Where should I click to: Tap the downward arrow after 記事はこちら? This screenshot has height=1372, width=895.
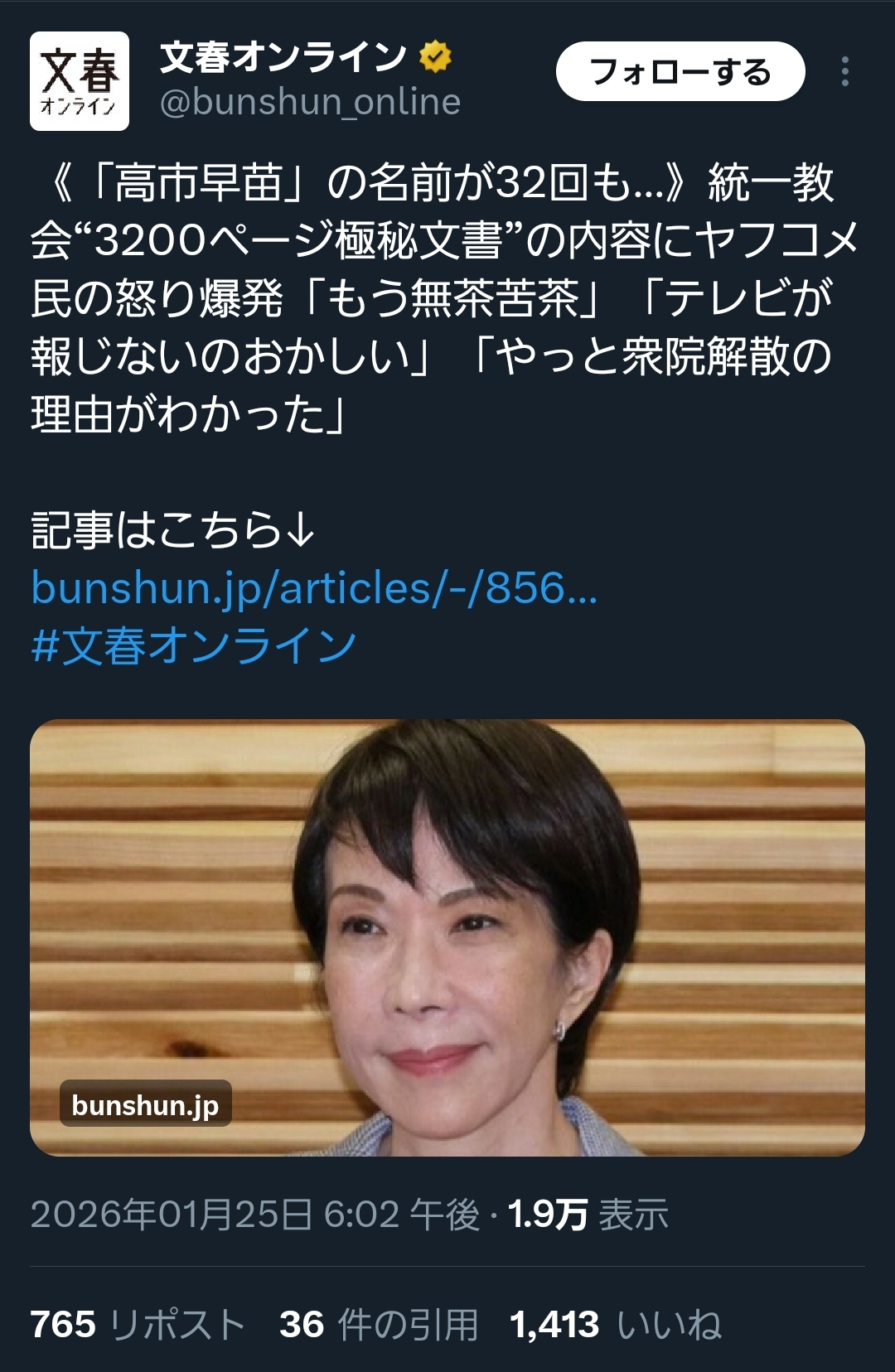click(301, 530)
